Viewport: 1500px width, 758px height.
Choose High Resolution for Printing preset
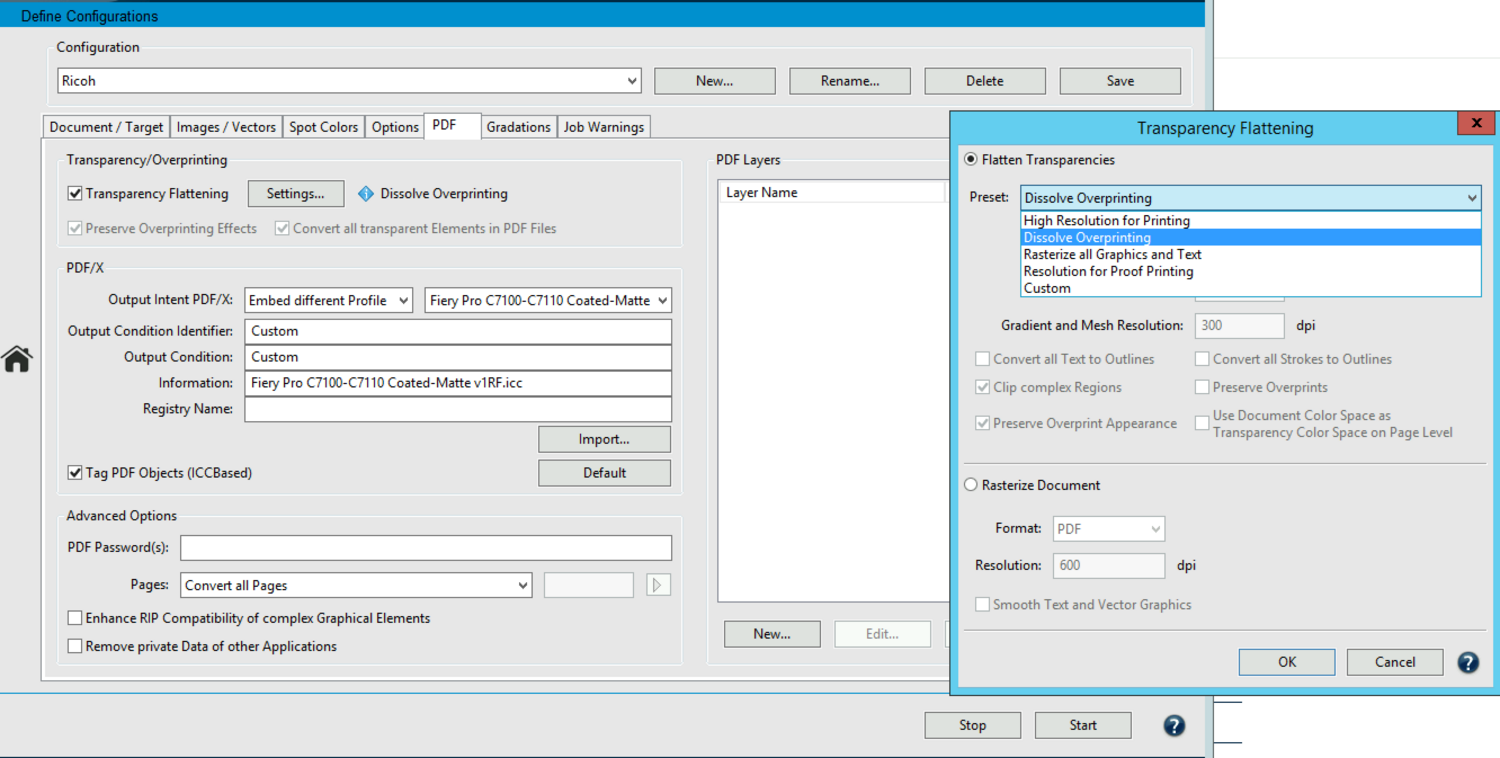coord(1107,221)
